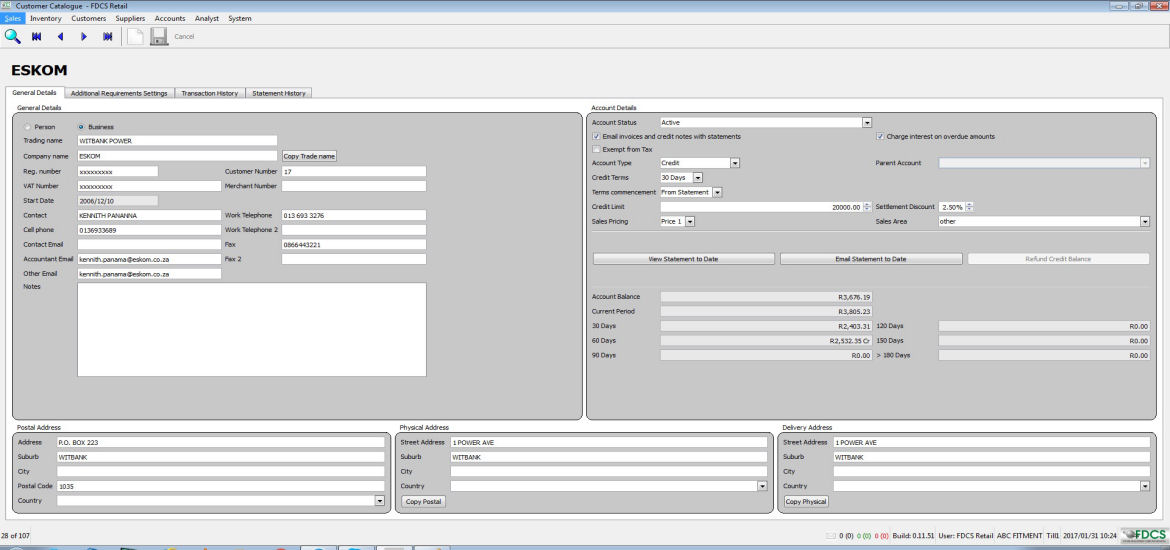Click inside the Notes text area
1170x550 pixels.
tap(251, 329)
